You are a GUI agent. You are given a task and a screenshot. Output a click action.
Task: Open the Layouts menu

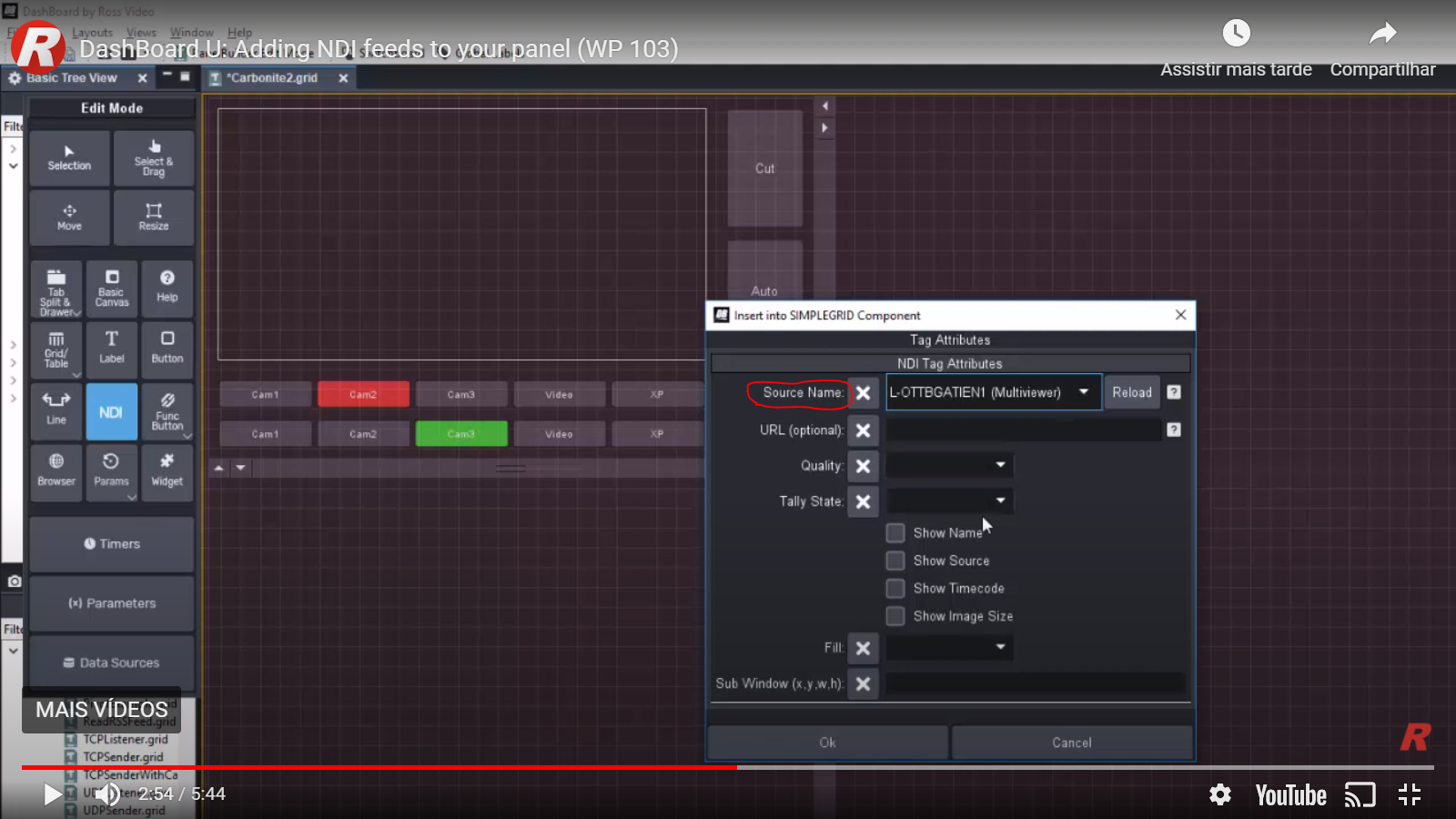tap(92, 33)
